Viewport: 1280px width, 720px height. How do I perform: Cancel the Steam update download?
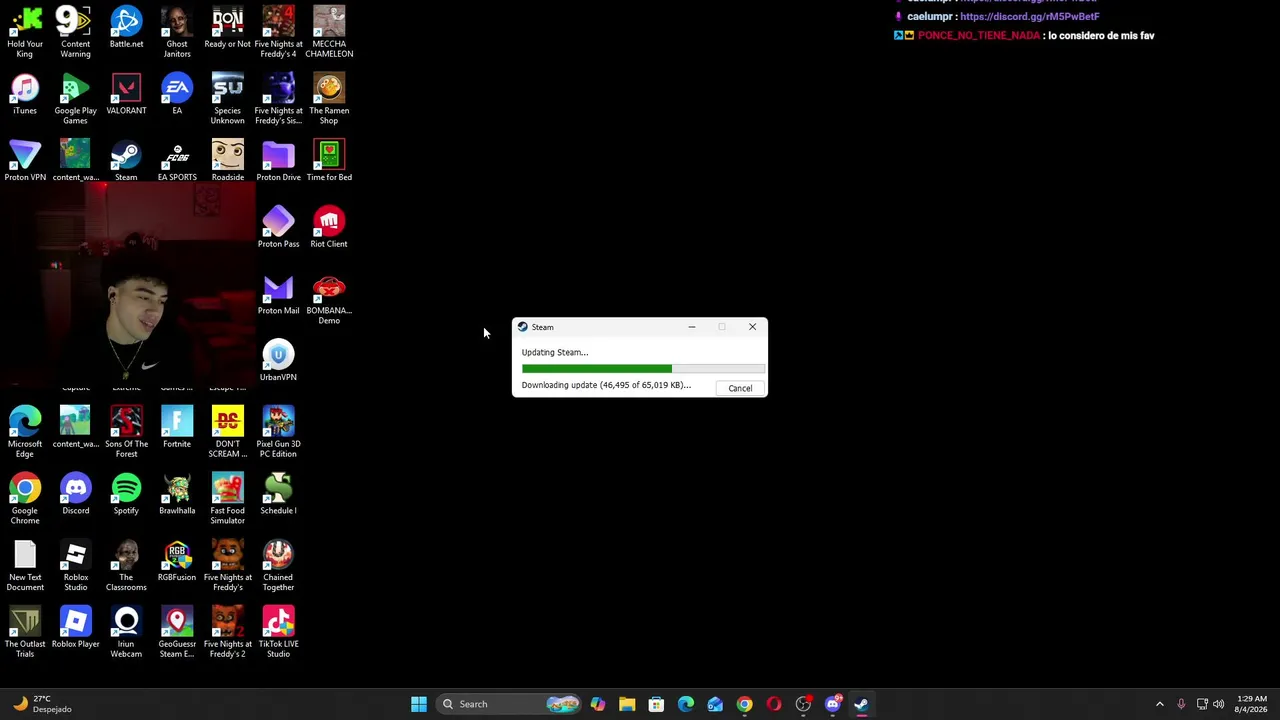[x=740, y=388]
